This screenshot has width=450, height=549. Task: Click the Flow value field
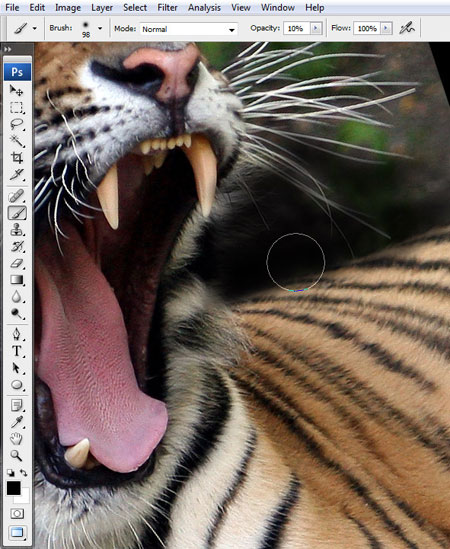pyautogui.click(x=367, y=28)
